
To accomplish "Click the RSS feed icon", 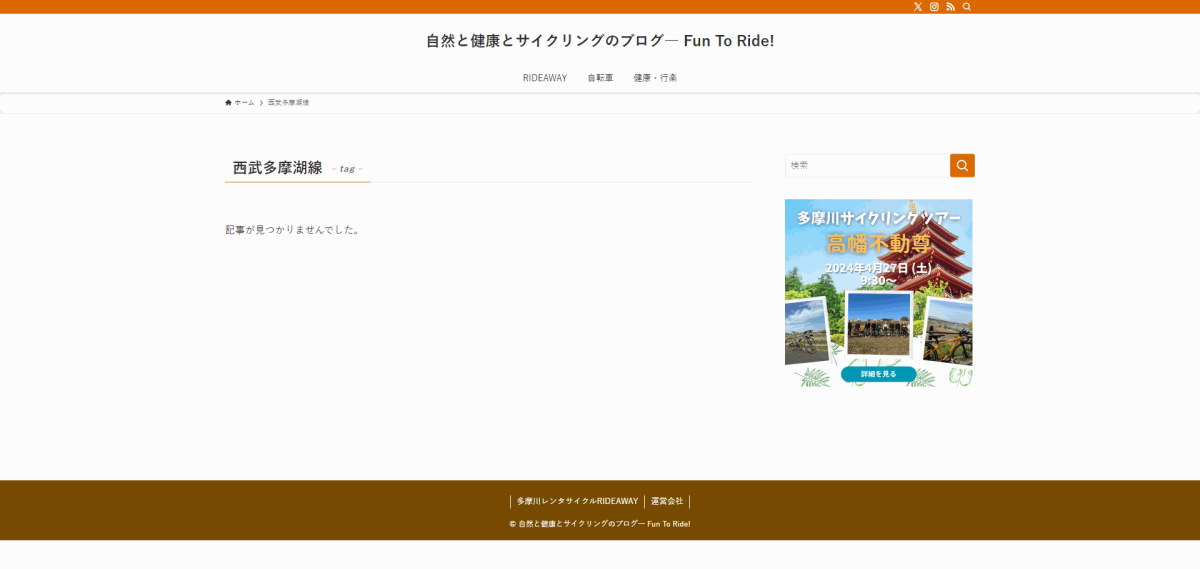I will pyautogui.click(x=950, y=7).
